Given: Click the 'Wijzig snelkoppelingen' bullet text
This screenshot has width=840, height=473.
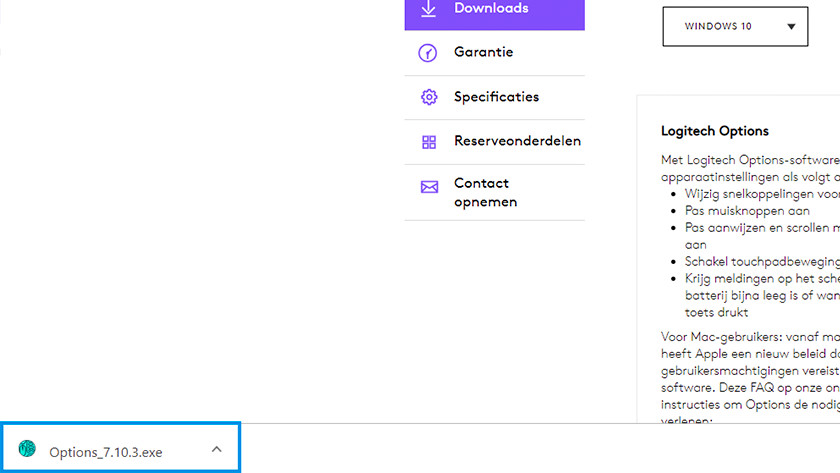Looking at the screenshot, I should point(760,194).
